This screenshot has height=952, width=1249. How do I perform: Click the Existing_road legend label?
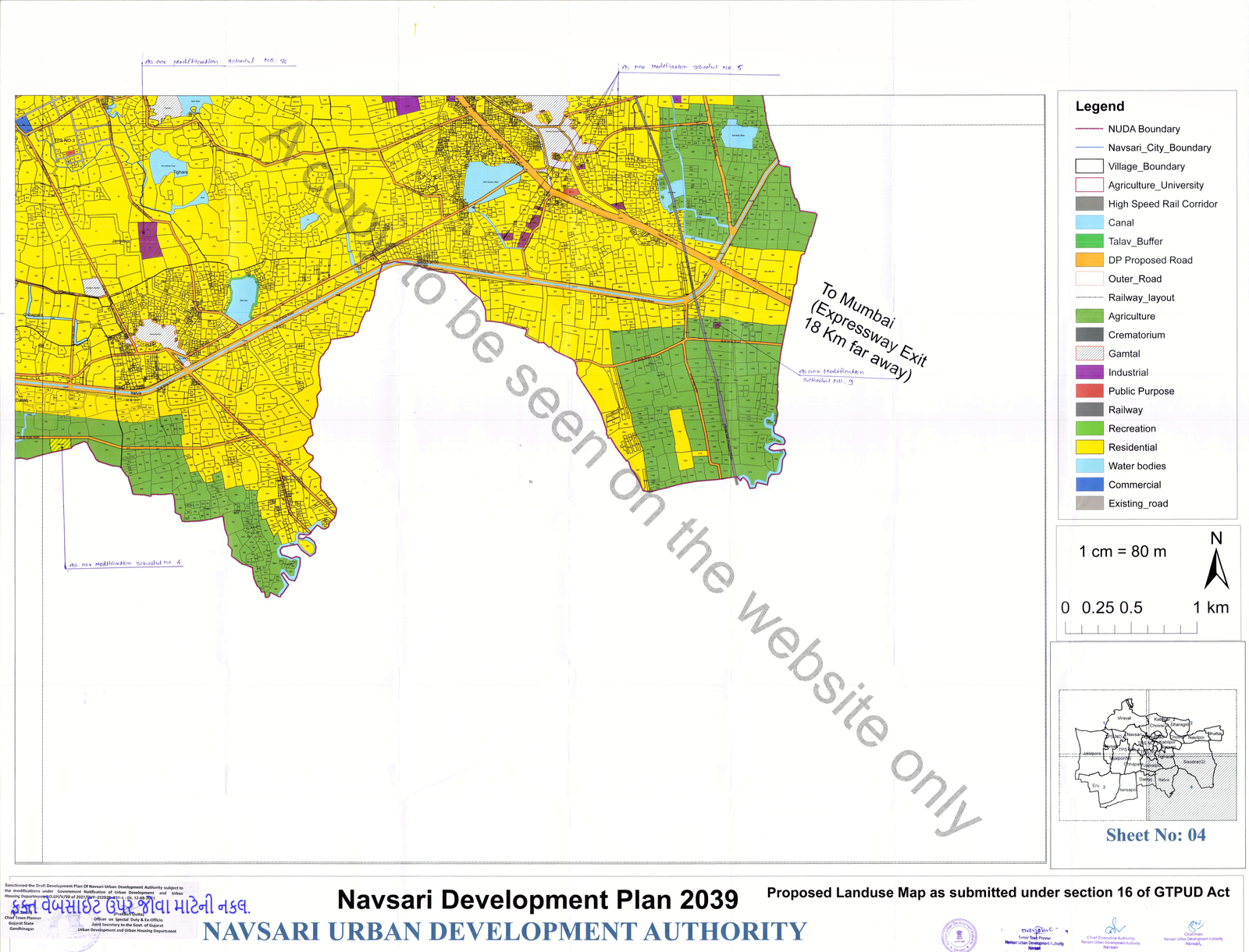coord(1137,503)
